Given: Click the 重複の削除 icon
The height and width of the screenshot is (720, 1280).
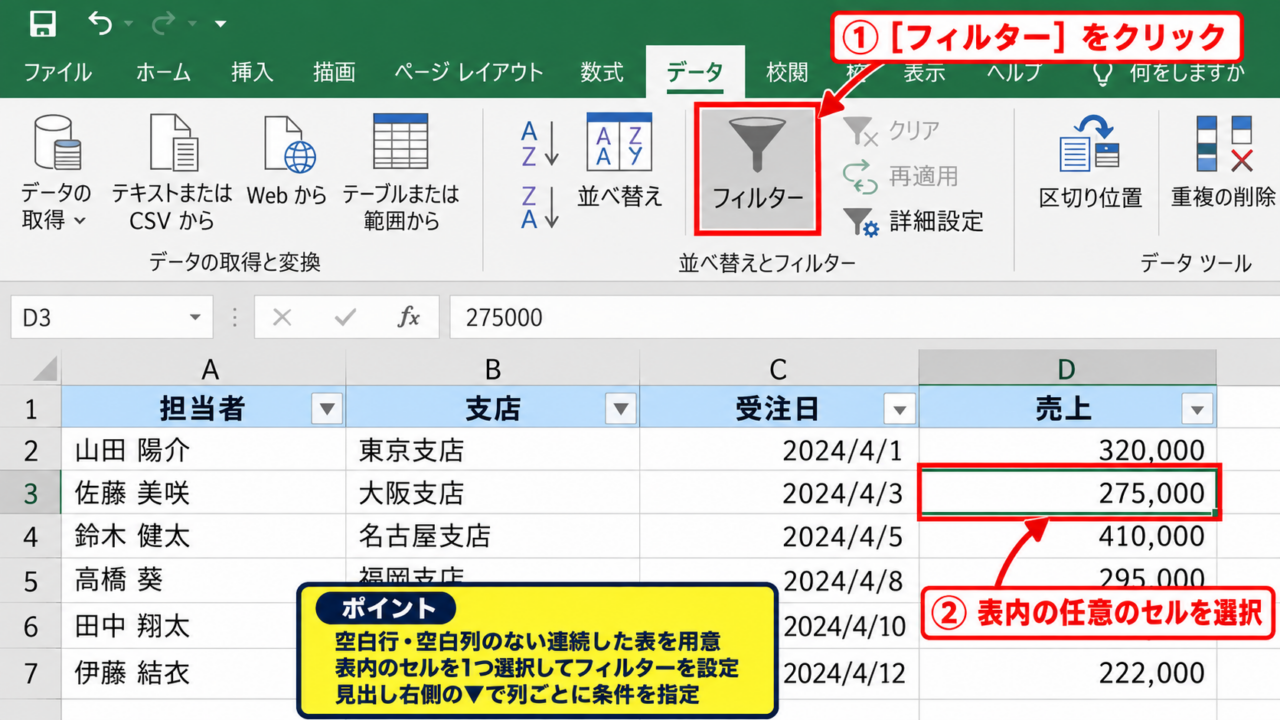Looking at the screenshot, I should click(1224, 144).
